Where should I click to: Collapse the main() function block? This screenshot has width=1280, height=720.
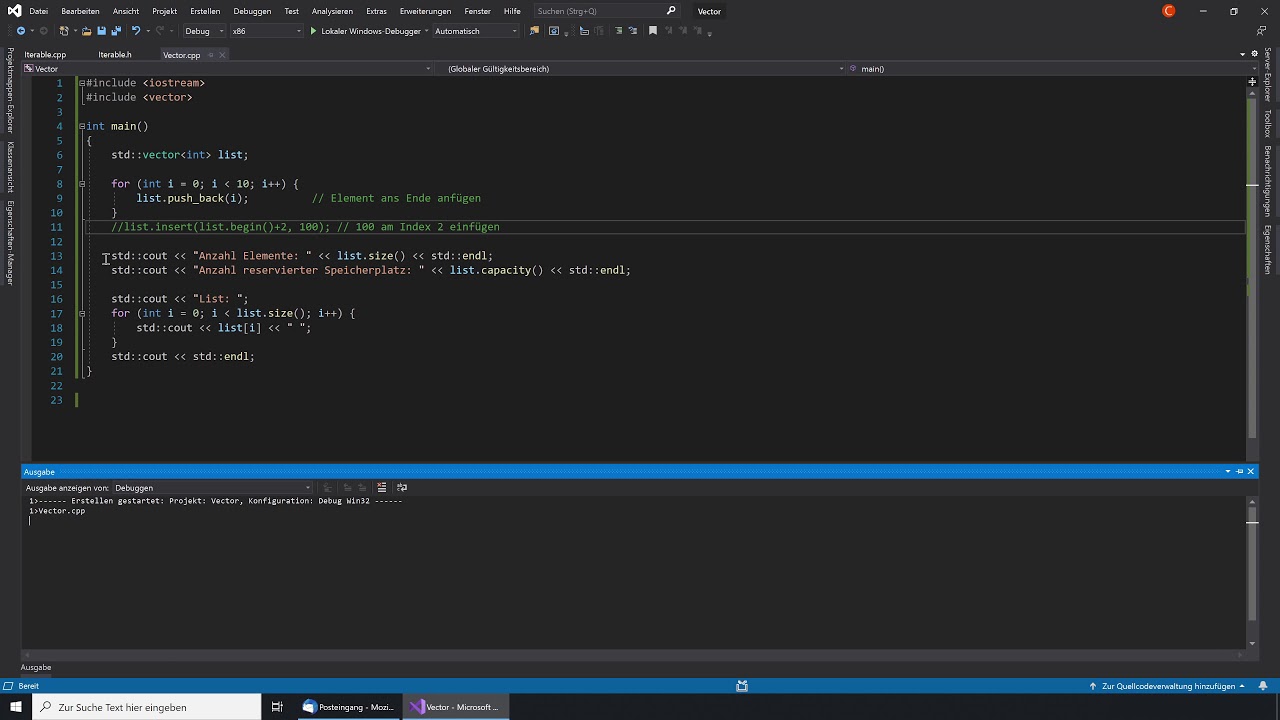[x=82, y=126]
